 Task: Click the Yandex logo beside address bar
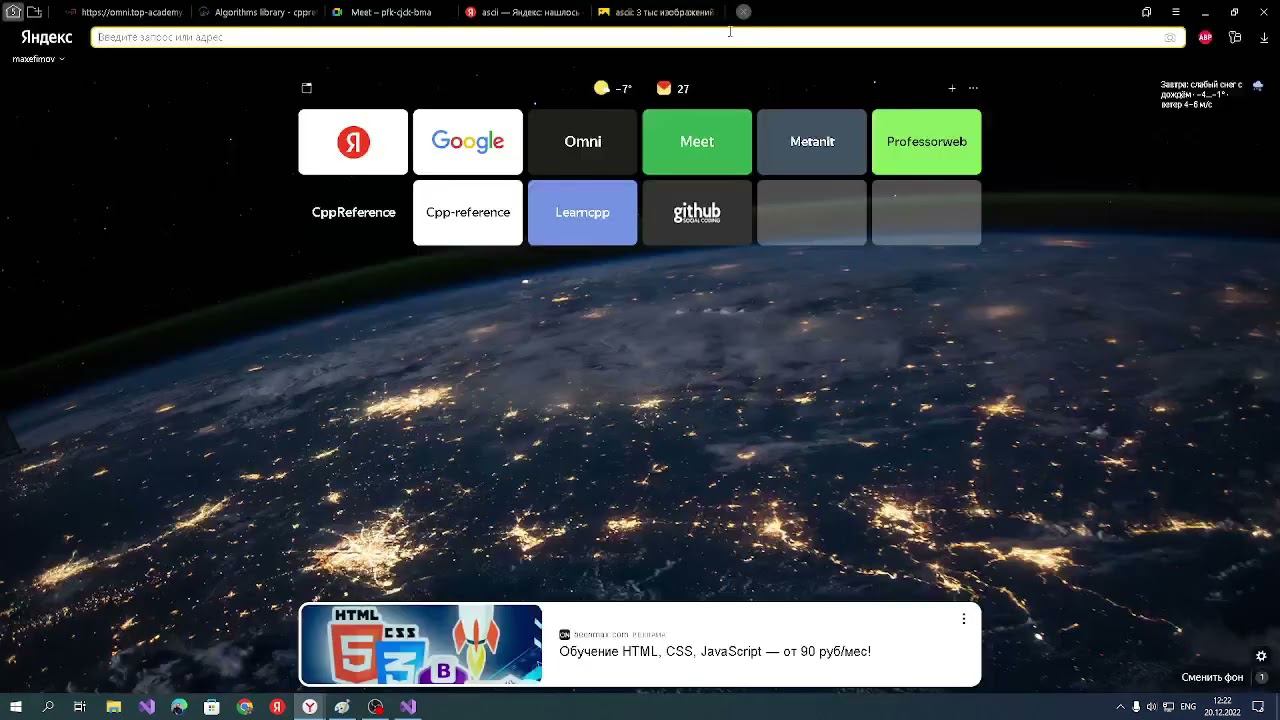[x=47, y=37]
